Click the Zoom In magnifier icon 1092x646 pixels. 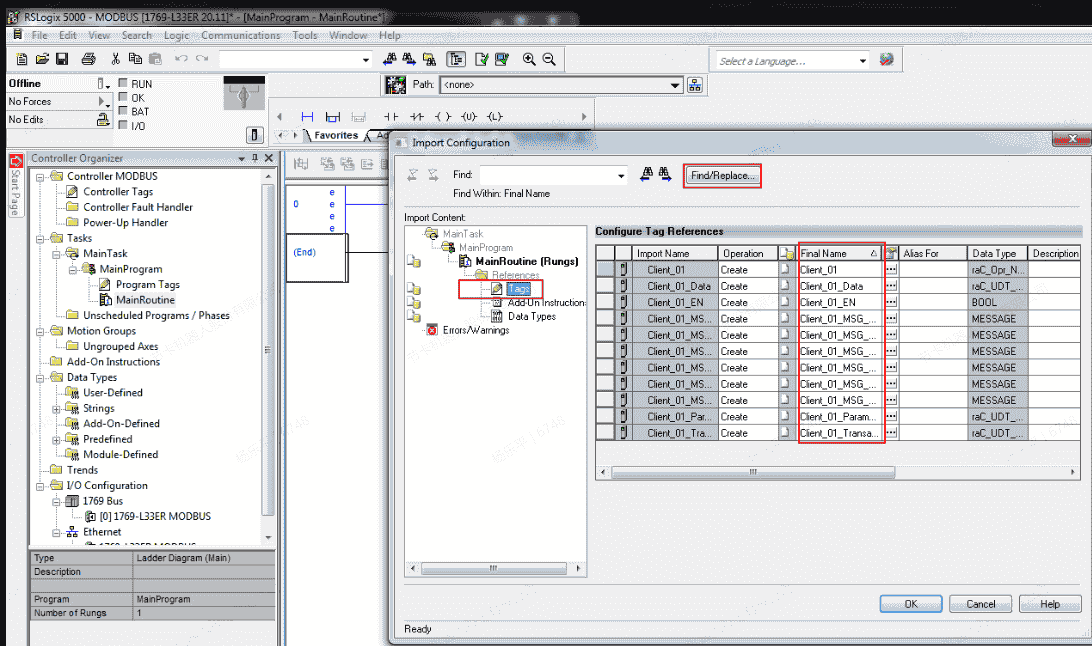point(529,60)
